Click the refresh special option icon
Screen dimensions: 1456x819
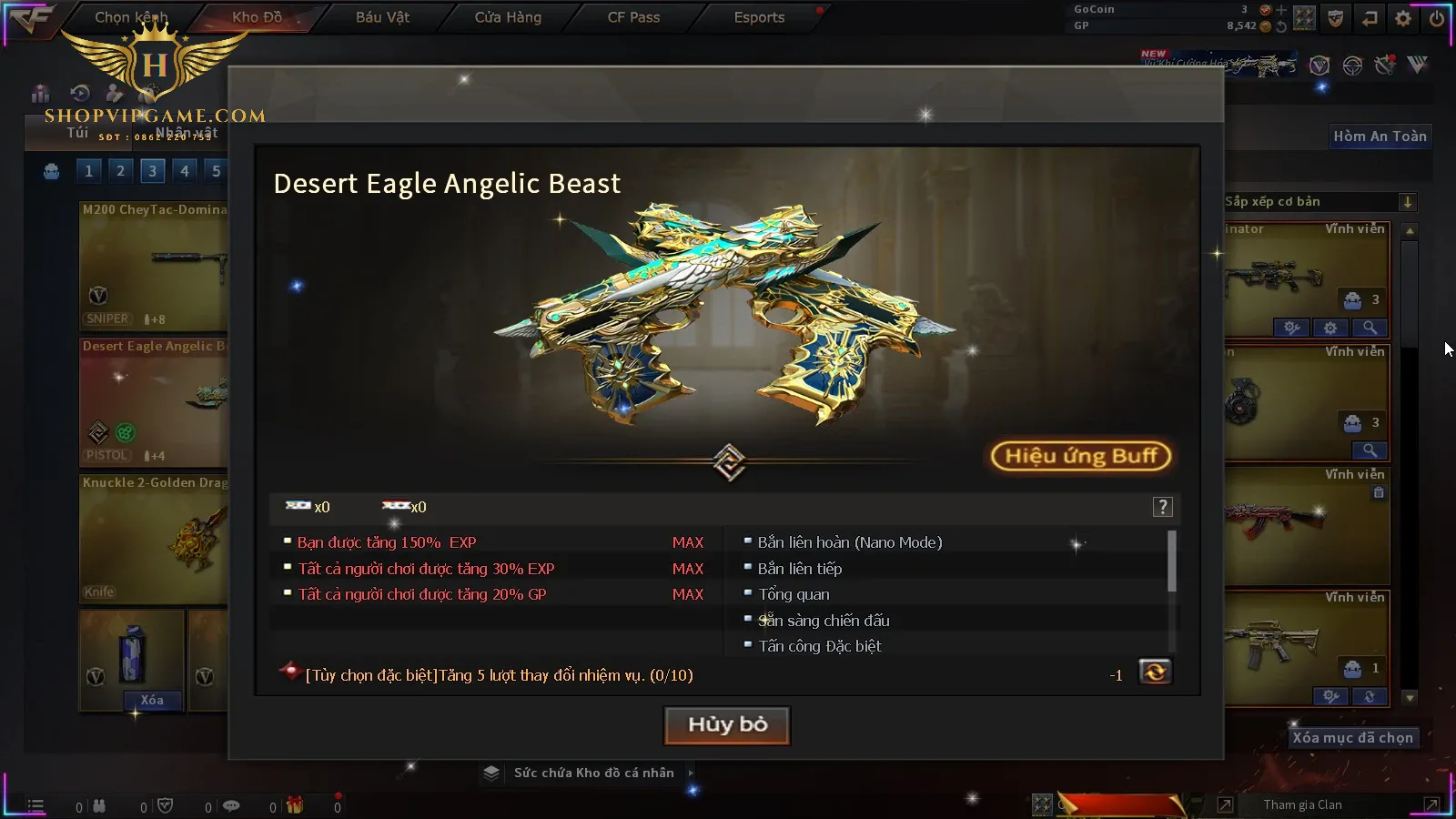[x=1155, y=672]
